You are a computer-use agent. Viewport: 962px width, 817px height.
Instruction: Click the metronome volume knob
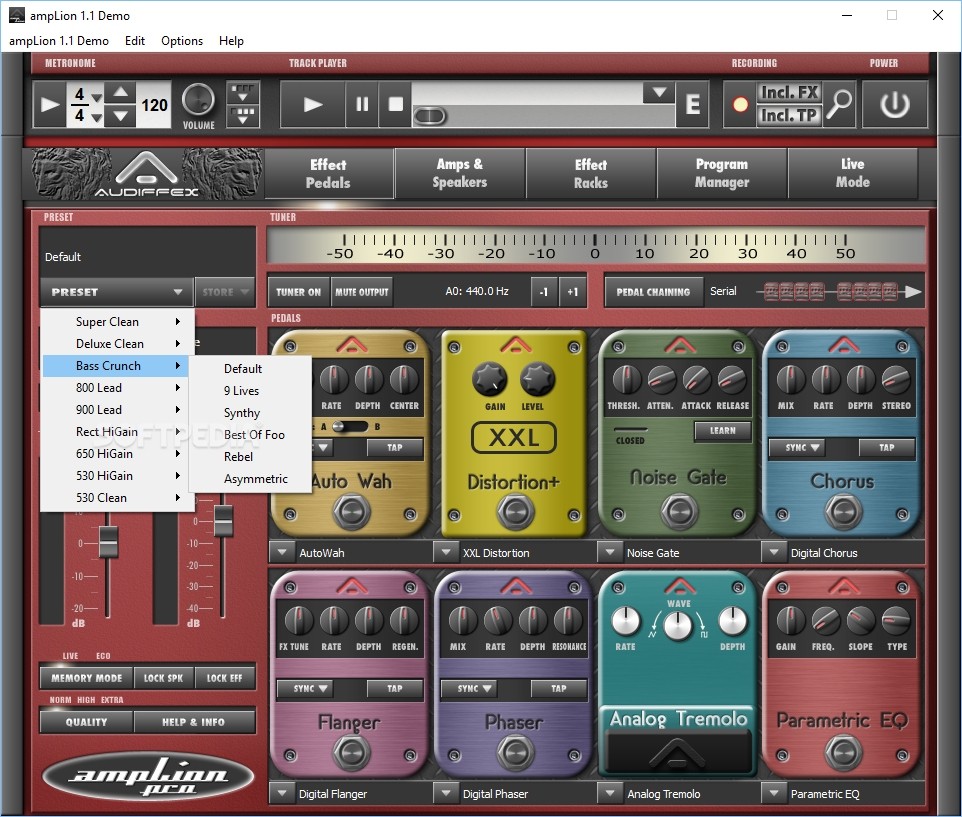[x=198, y=100]
